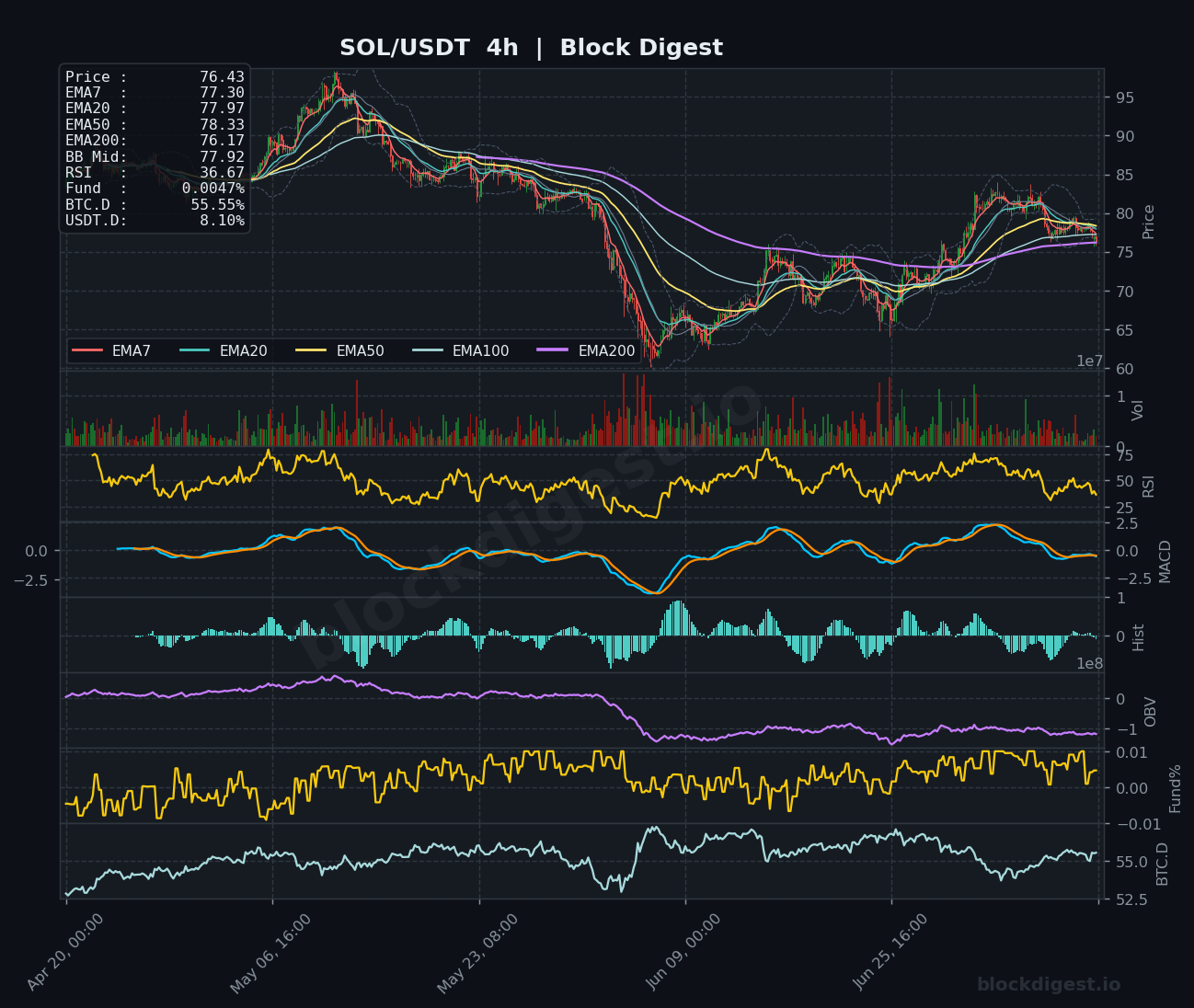Click the yellow EMA50 line swatch in legend

[312, 350]
